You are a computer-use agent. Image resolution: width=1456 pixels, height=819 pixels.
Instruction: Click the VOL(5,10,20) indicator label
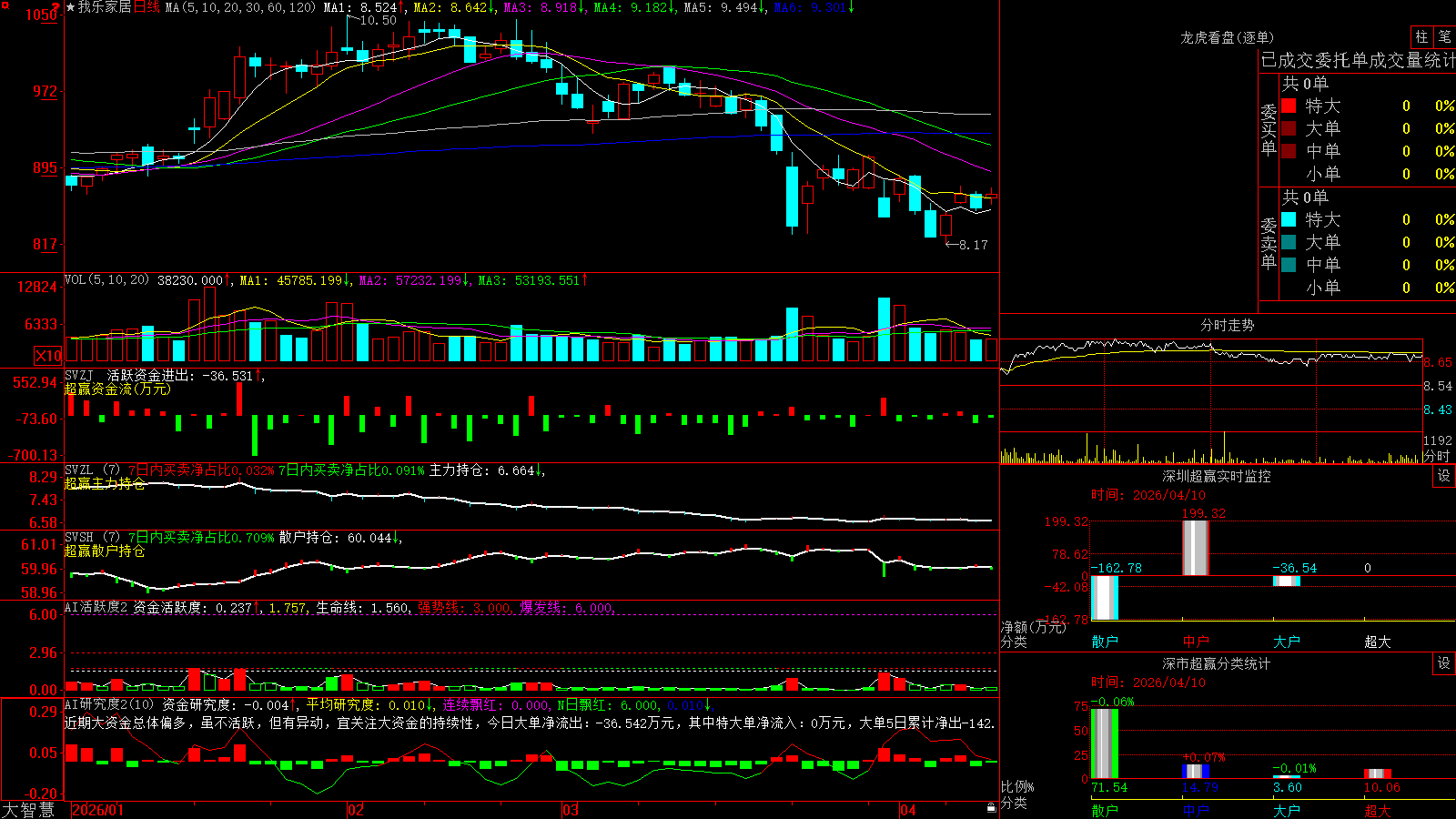click(x=106, y=280)
